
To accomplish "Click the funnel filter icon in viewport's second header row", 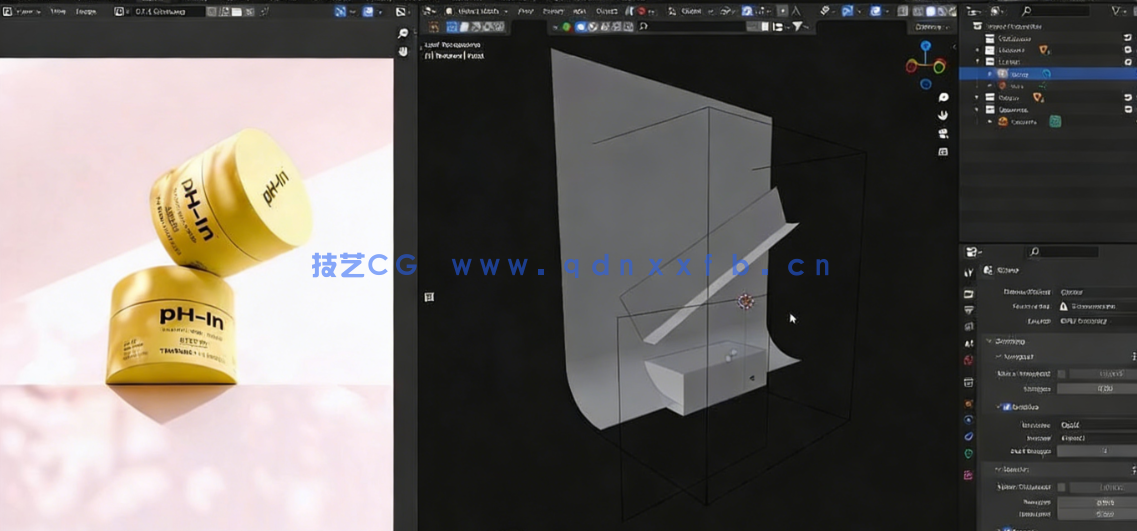I will click(798, 26).
